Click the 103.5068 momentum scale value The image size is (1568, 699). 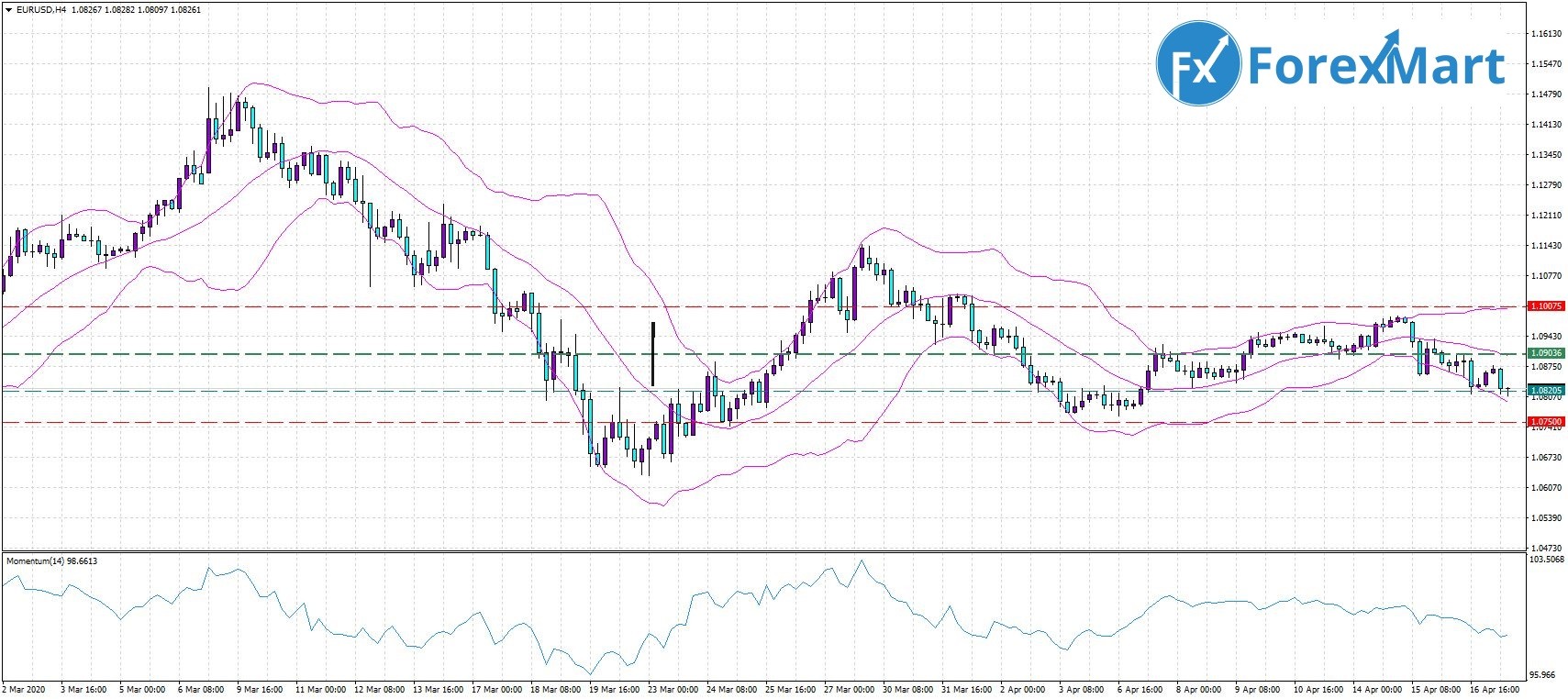1547,559
